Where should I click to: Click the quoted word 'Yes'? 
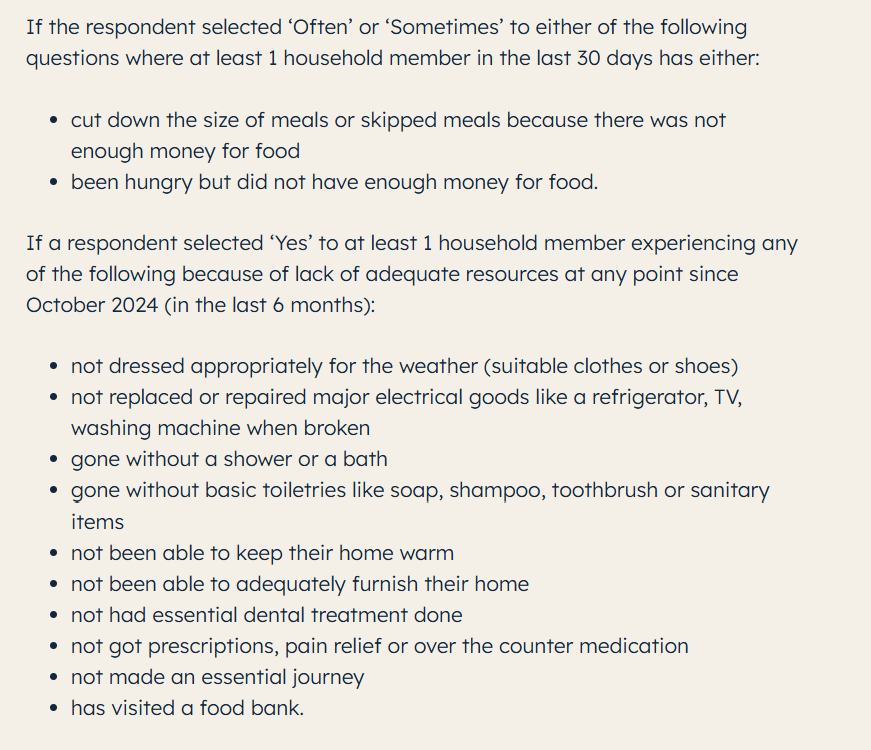coord(285,243)
